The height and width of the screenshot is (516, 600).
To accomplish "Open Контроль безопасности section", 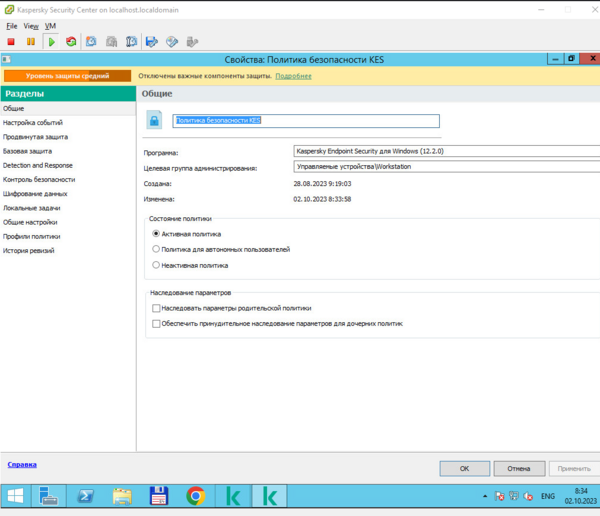I will coord(68,180).
